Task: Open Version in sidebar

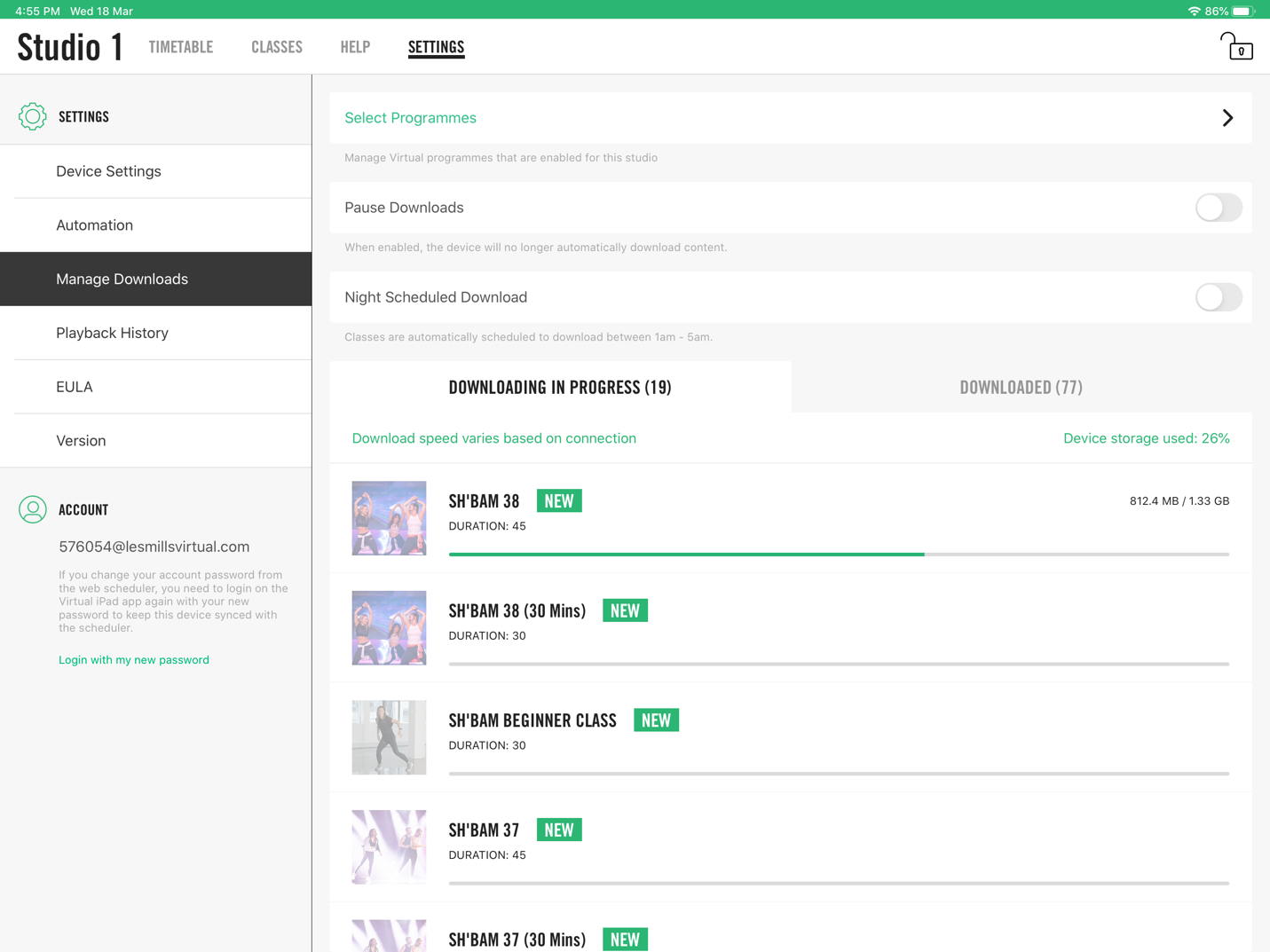Action: pyautogui.click(x=156, y=441)
